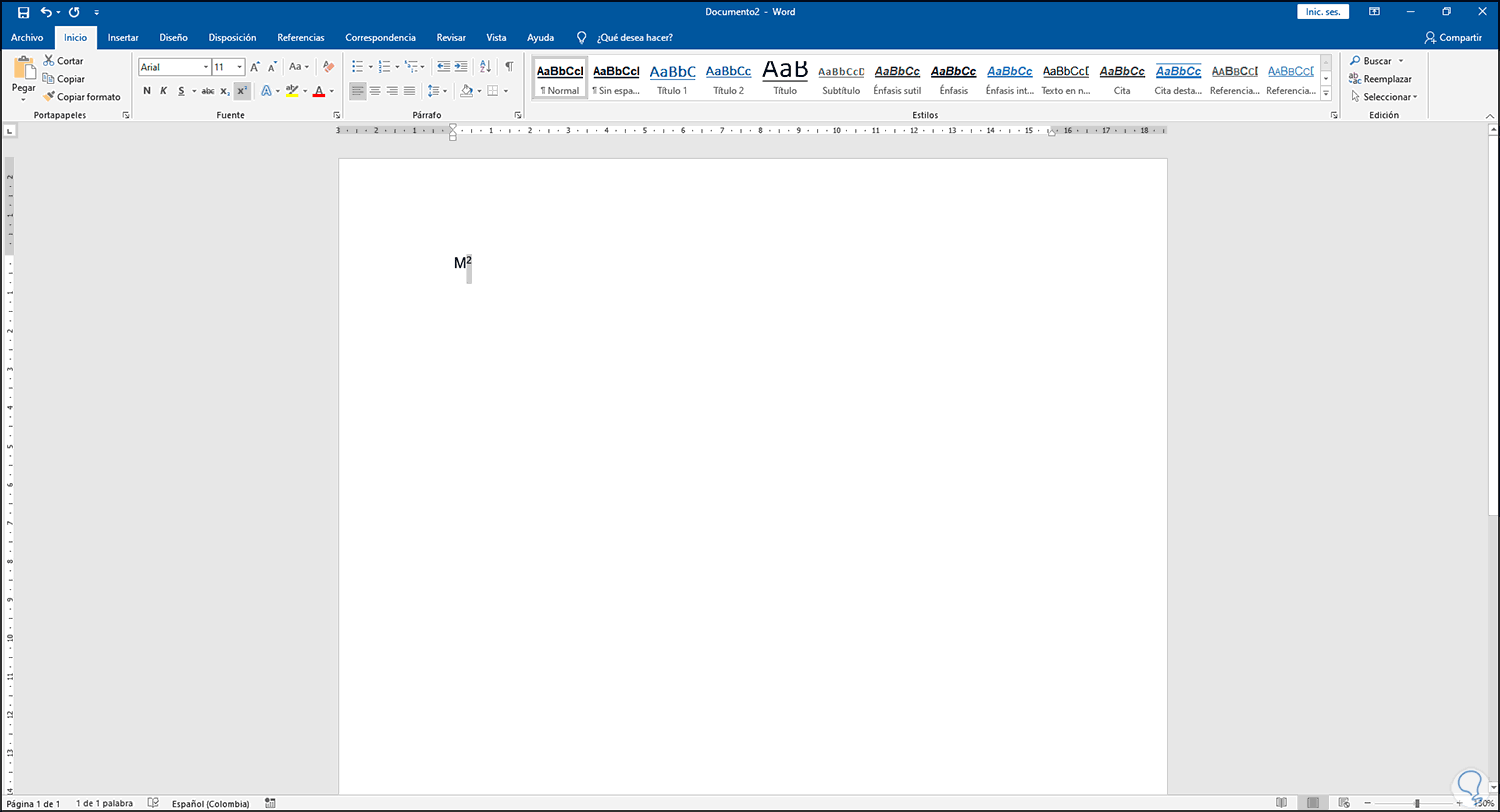
Task: Expand the font size 11 dropdown
Action: [x=238, y=67]
